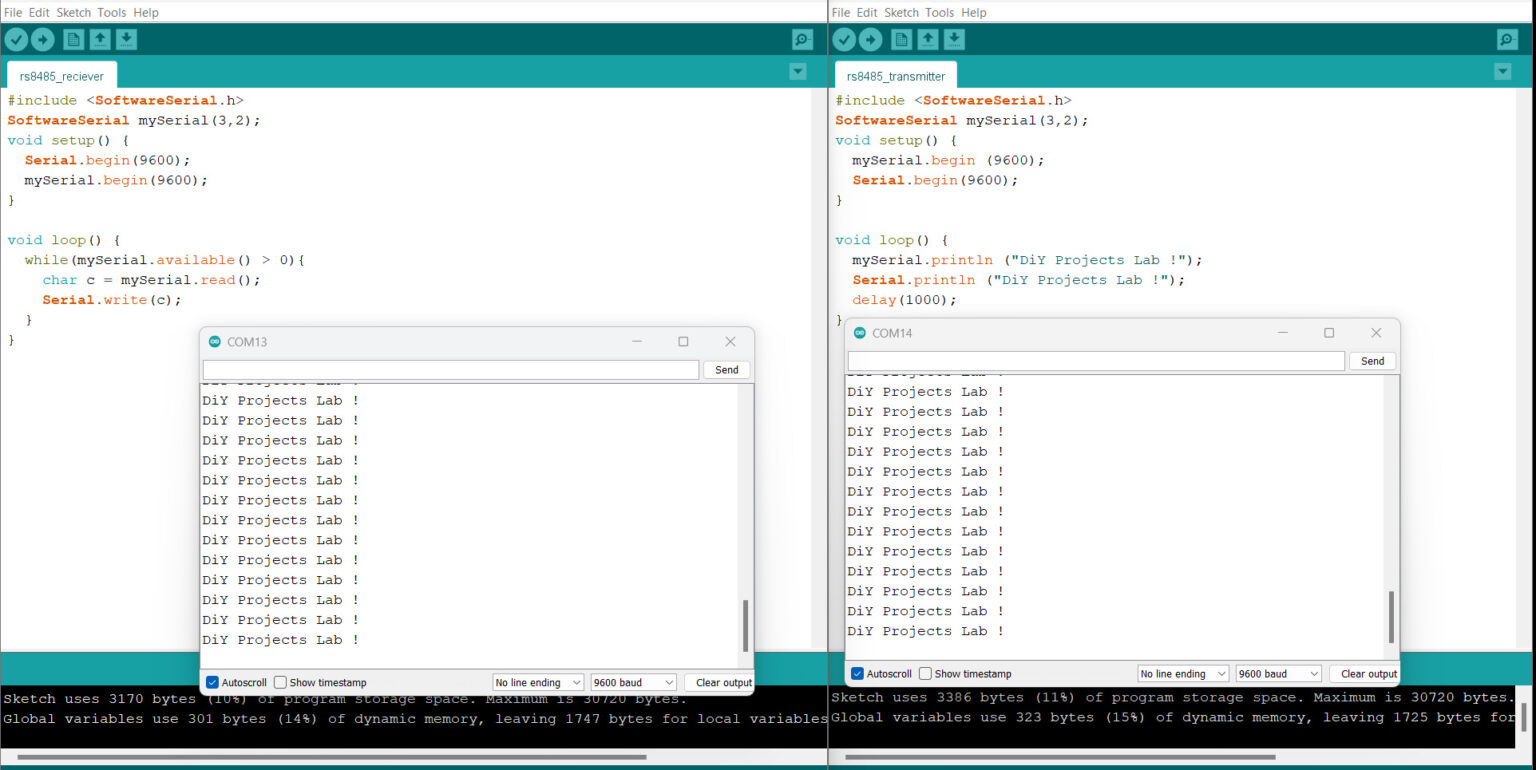
Task: Open tab dropdown arrow in rs8485_reciever window
Action: (797, 72)
